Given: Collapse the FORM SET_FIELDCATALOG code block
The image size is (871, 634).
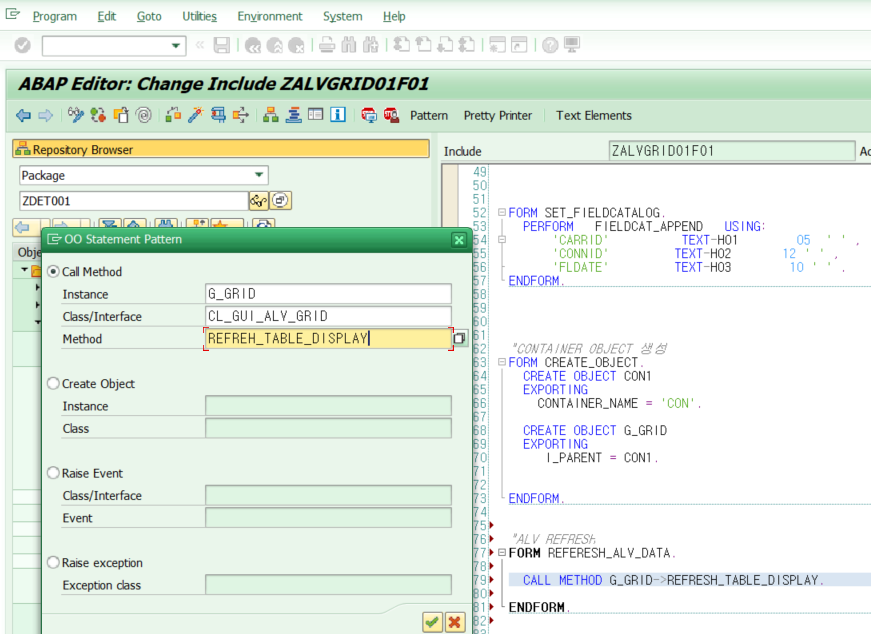Looking at the screenshot, I should click(502, 212).
